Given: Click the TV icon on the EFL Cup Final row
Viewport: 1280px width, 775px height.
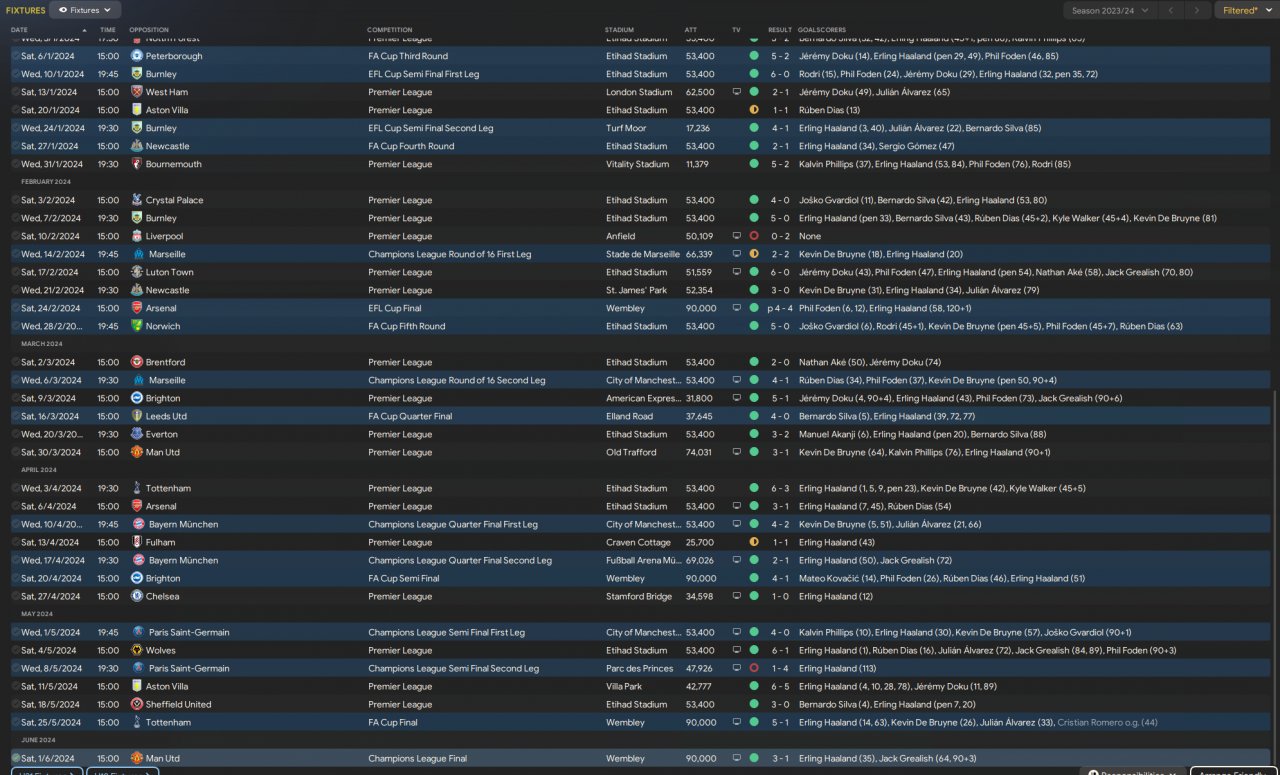Looking at the screenshot, I should (x=737, y=308).
